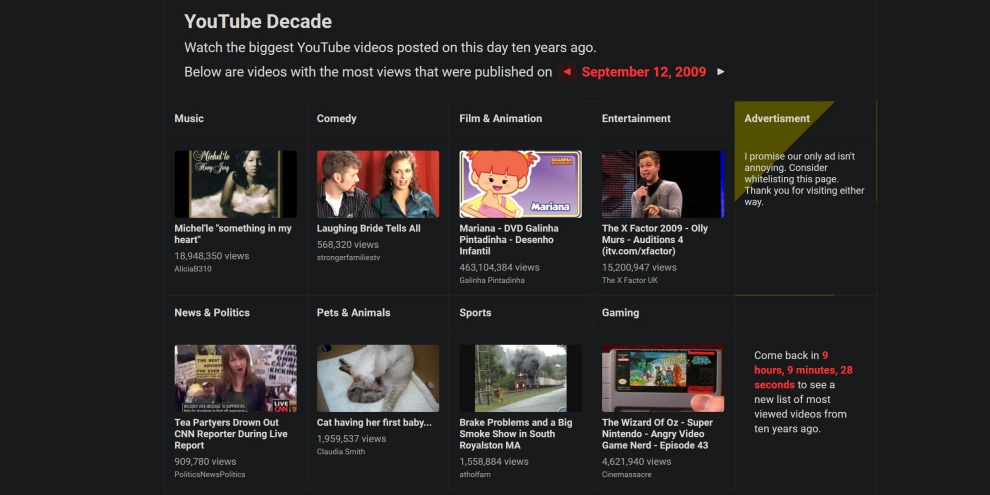Click the 568,320 views count
990x495 pixels.
point(348,245)
